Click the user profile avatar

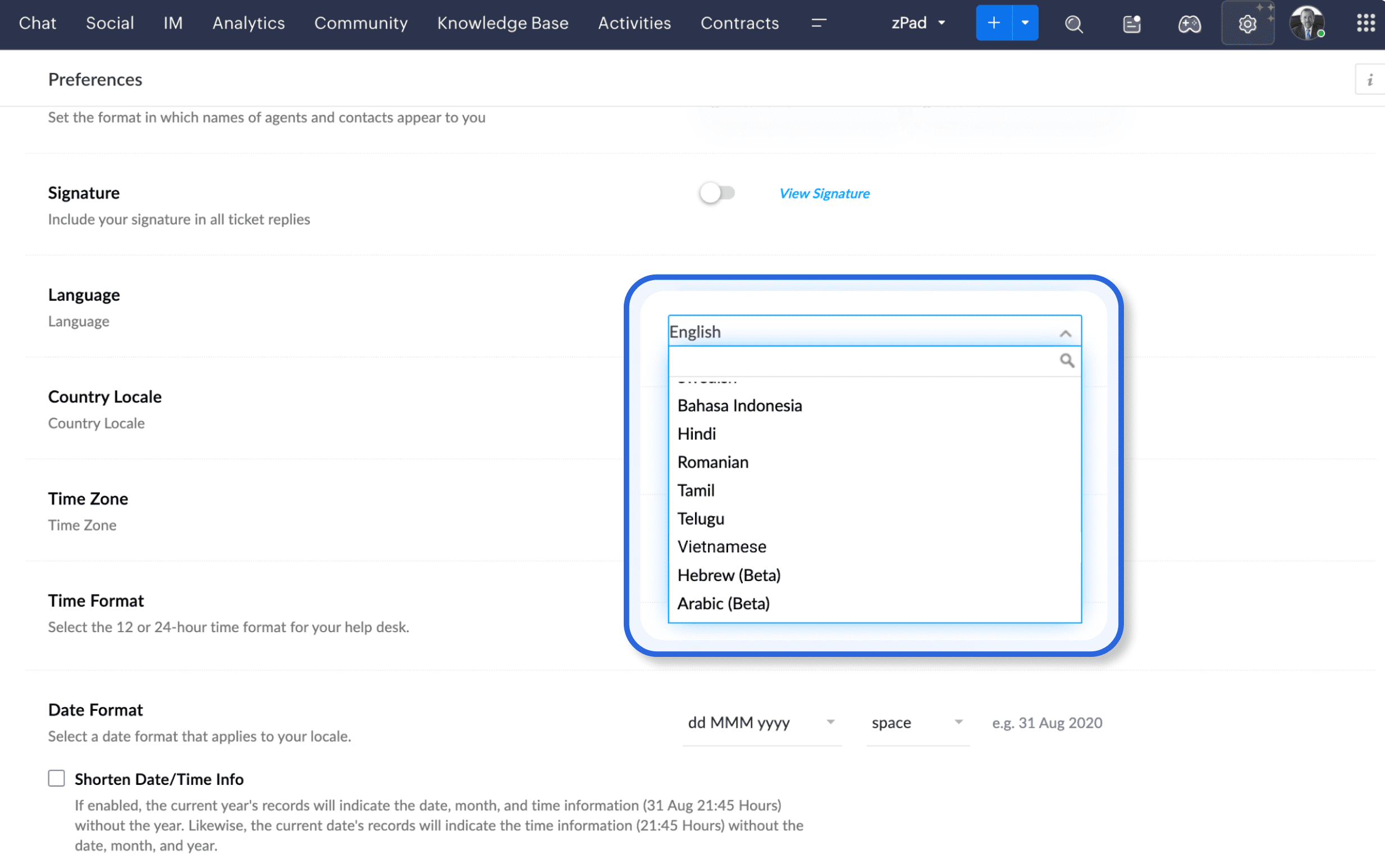pos(1306,24)
